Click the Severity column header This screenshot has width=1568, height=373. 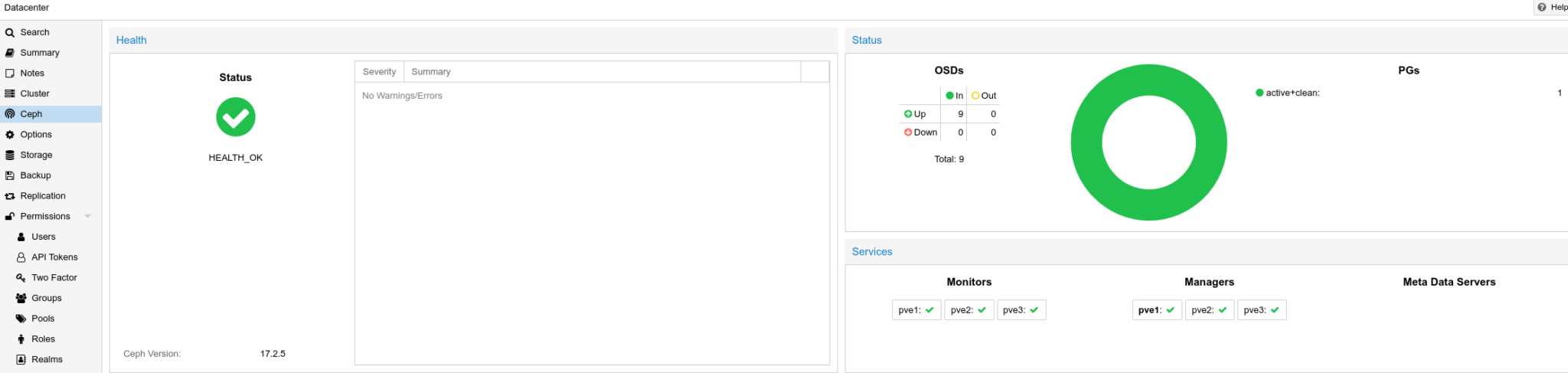tap(379, 72)
